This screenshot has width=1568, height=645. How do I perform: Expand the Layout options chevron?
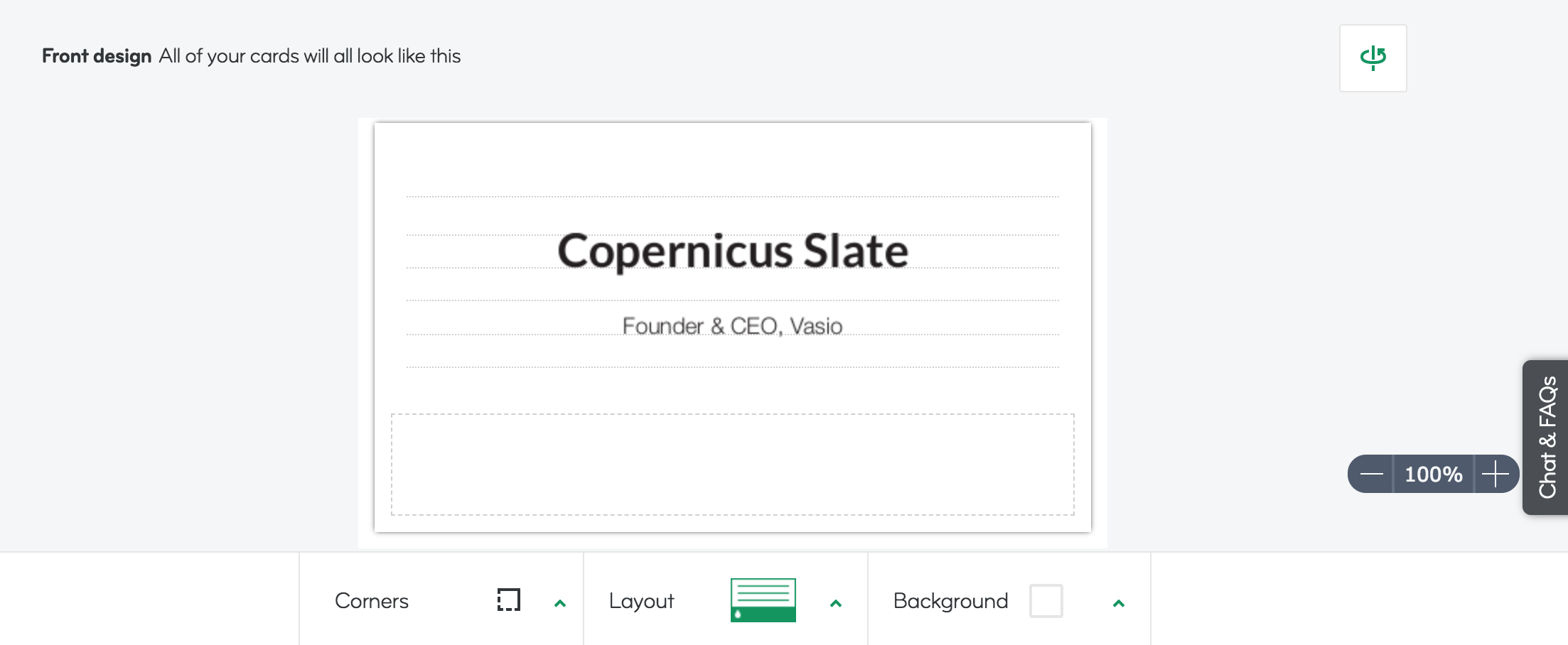836,603
